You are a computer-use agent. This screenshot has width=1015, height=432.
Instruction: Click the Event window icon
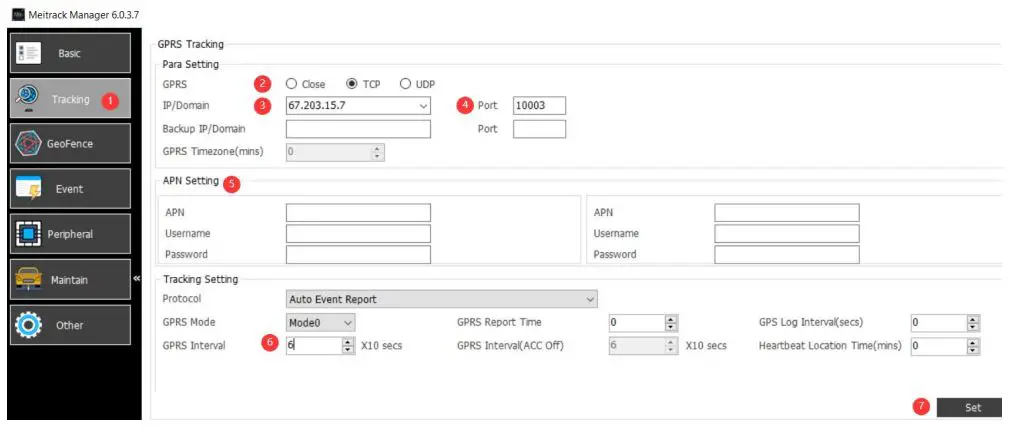(x=28, y=189)
